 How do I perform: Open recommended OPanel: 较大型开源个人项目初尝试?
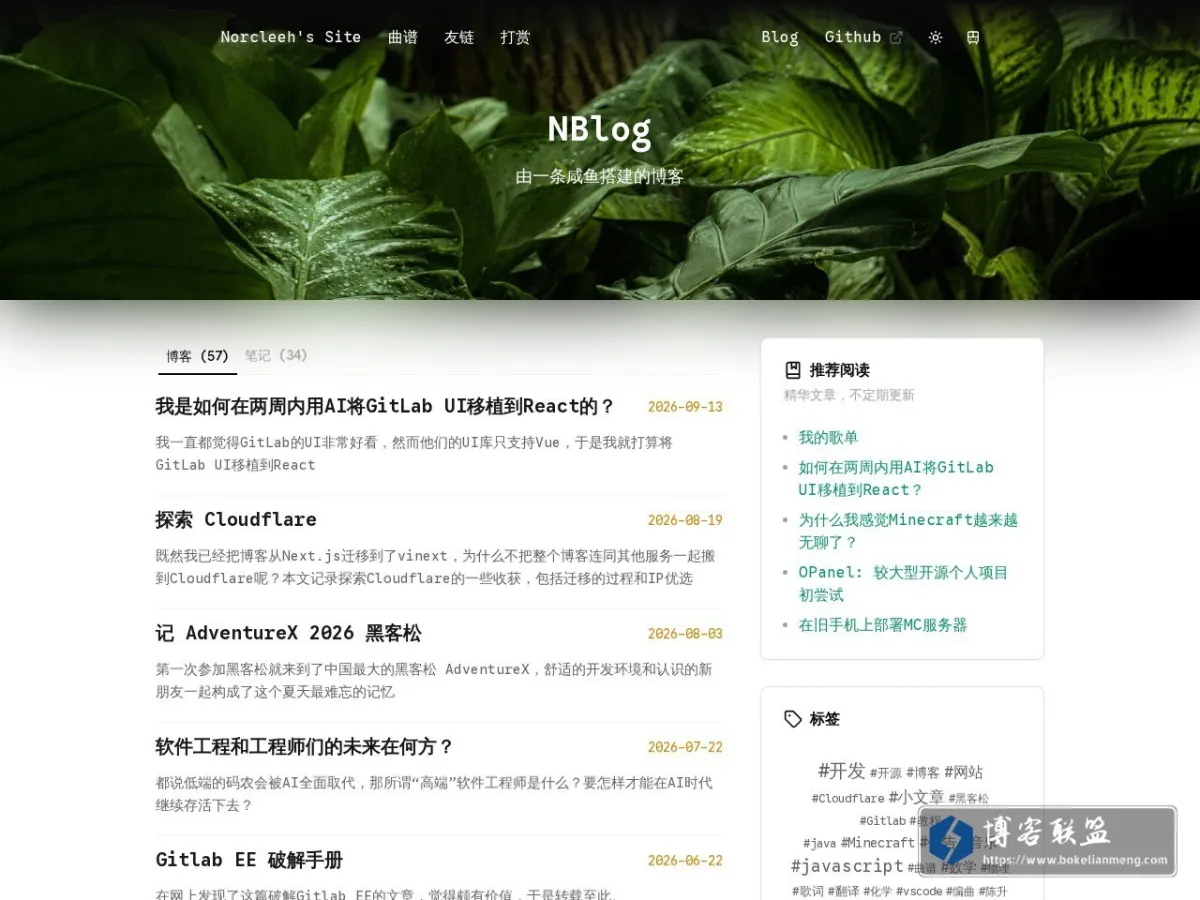click(x=903, y=583)
